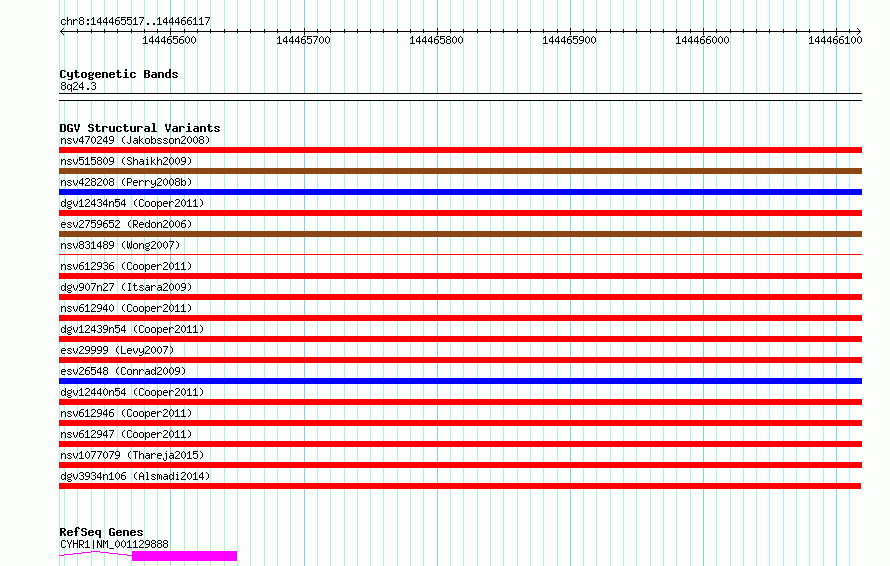Click the red bar under dgv12439n54
890x566 pixels.
click(460, 339)
